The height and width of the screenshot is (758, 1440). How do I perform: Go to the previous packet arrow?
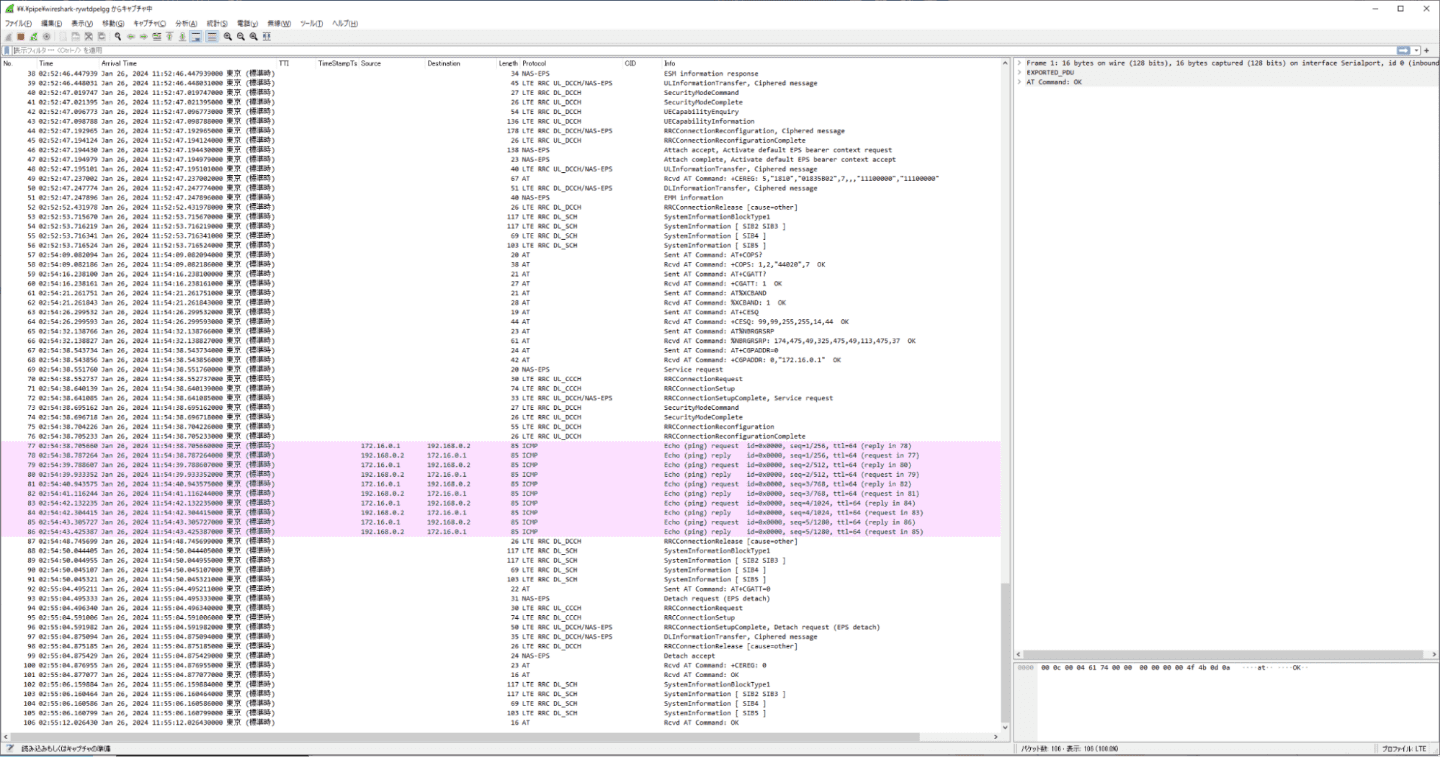coord(131,36)
